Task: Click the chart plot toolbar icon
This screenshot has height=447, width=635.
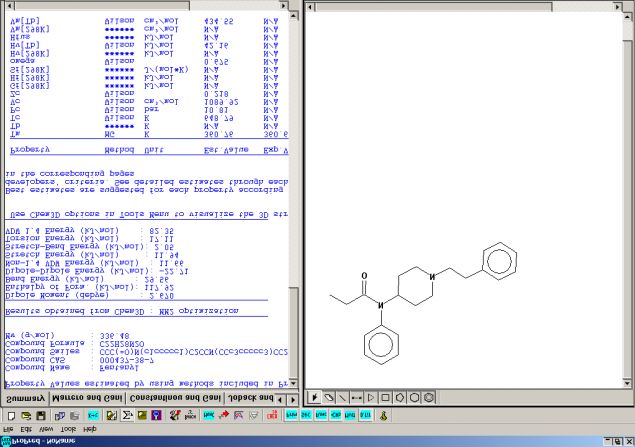Action: pyautogui.click(x=239, y=415)
